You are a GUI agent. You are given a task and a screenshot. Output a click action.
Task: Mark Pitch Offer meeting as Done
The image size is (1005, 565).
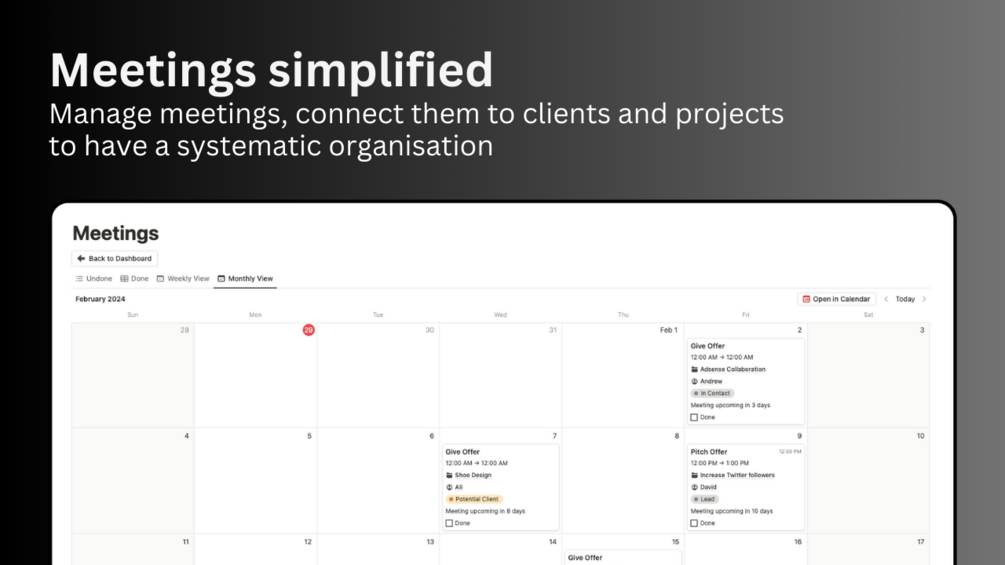694,523
